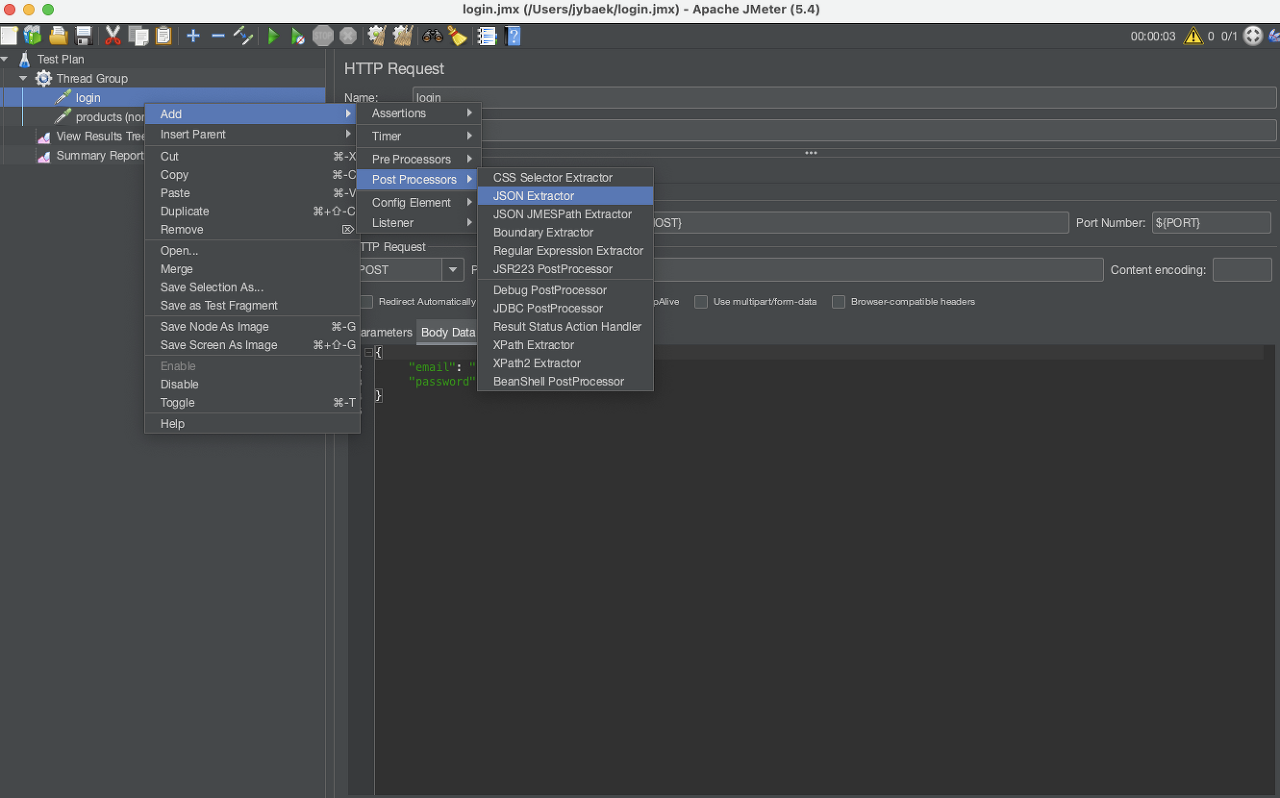The image size is (1280, 798).
Task: Click the yellow warning log triangle icon
Action: point(1193,36)
